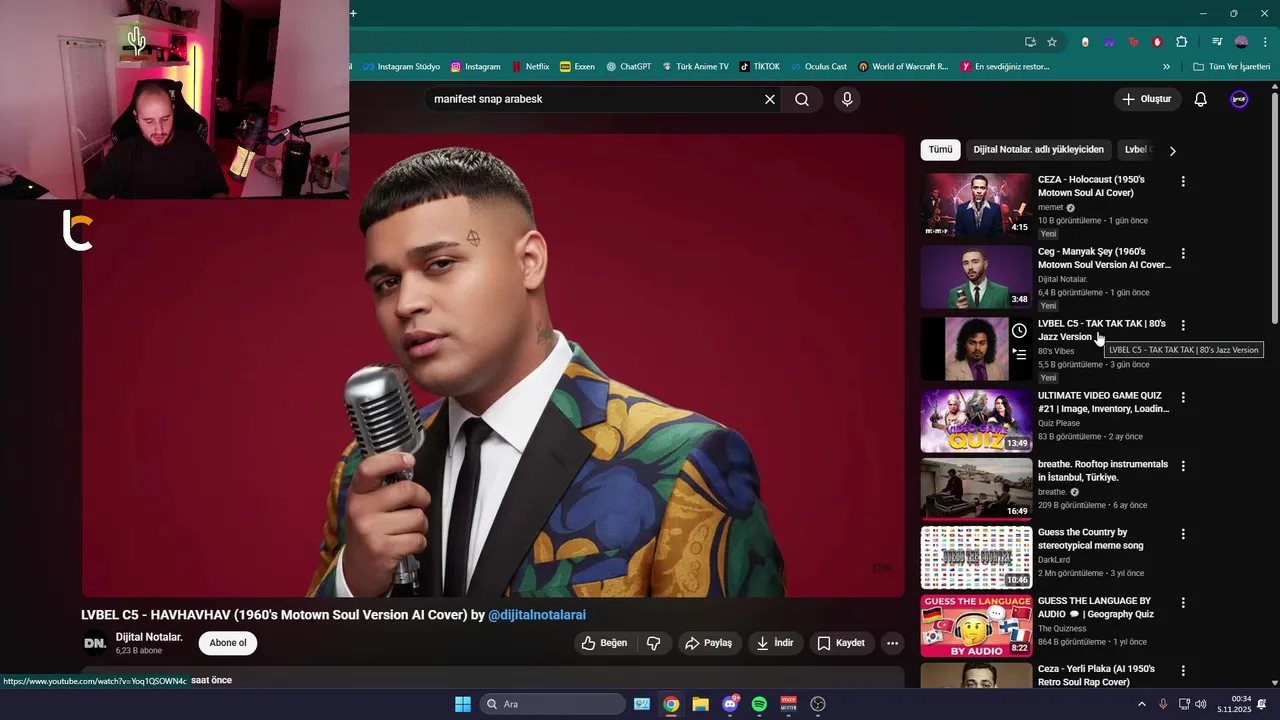Image resolution: width=1280 pixels, height=720 pixels.
Task: Start voice search with microphone icon
Action: pos(847,99)
